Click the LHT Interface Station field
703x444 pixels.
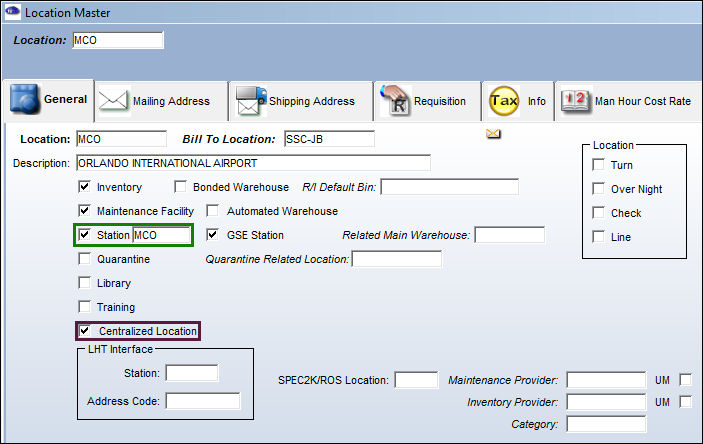(x=192, y=373)
